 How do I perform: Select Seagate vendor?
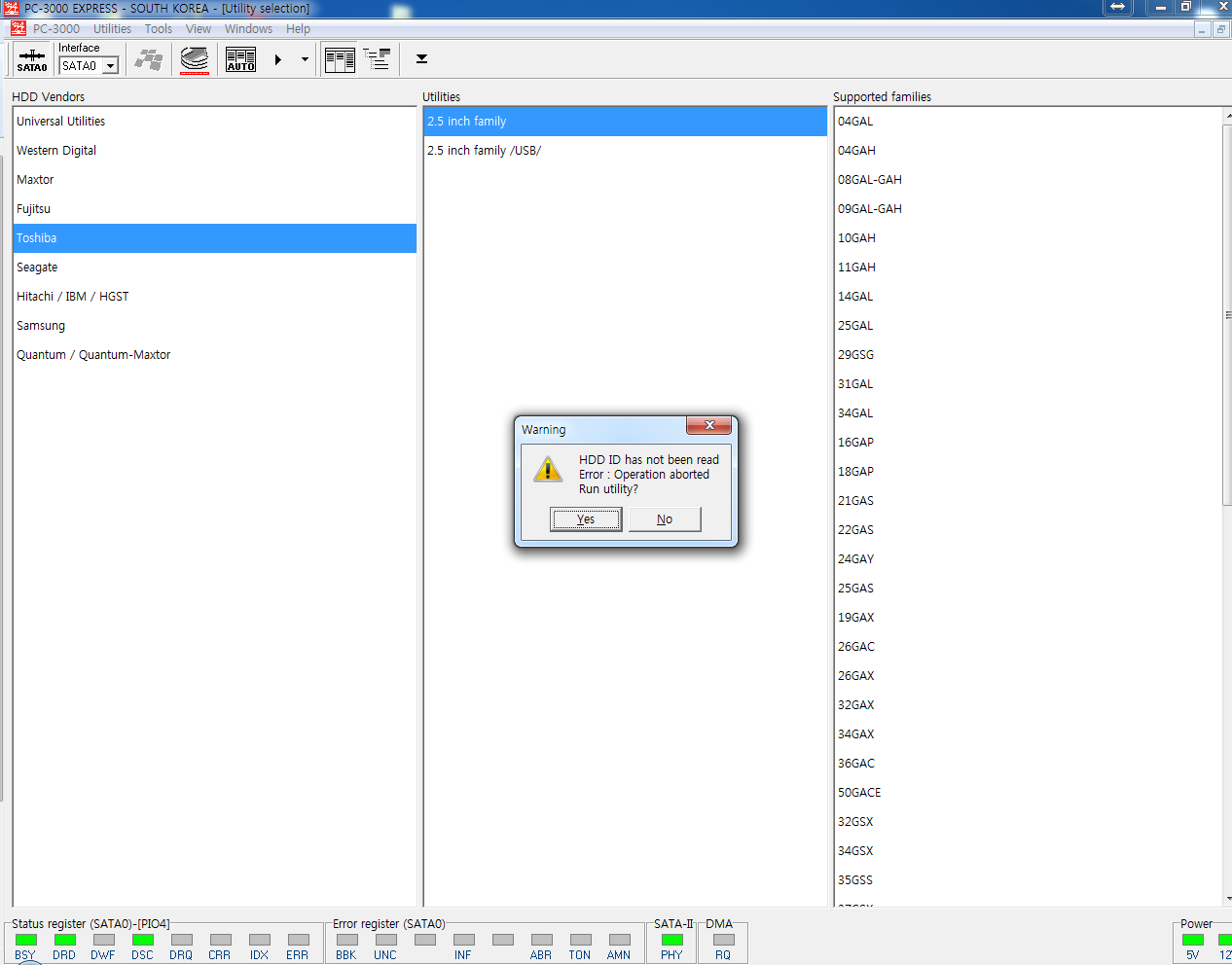[x=215, y=268]
